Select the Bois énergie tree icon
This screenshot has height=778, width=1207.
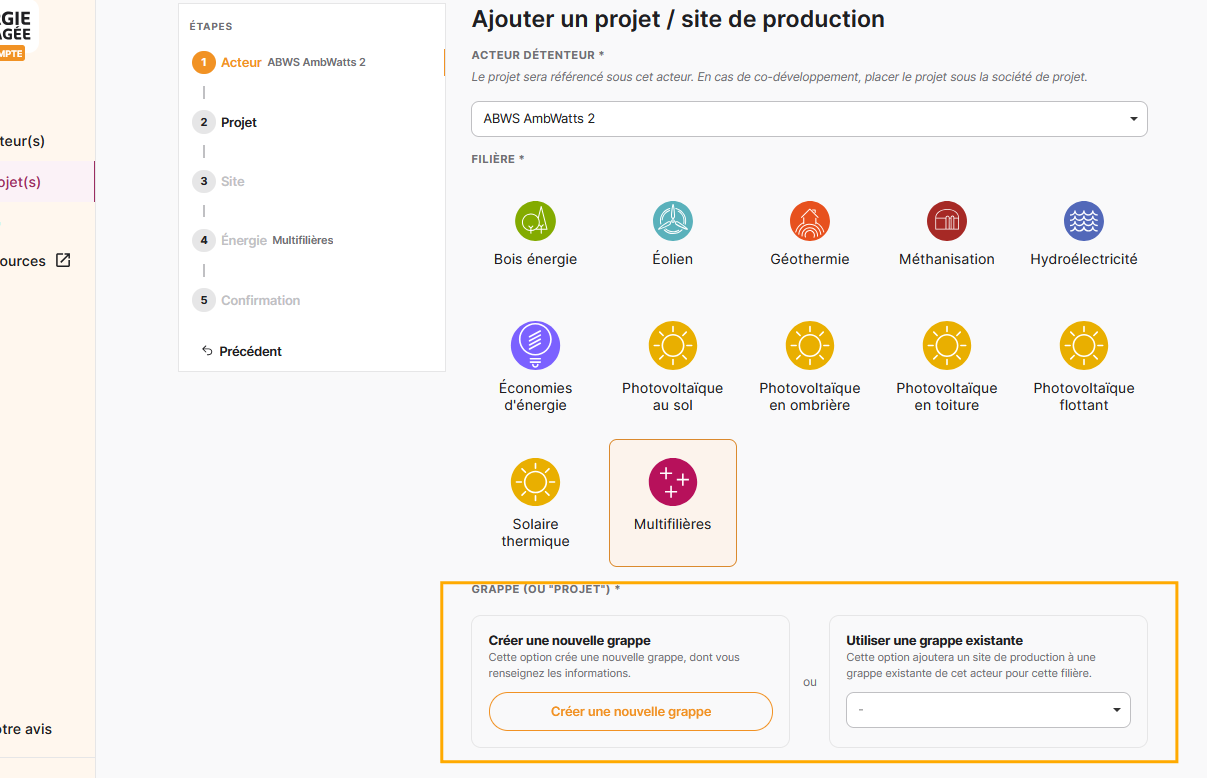click(535, 221)
